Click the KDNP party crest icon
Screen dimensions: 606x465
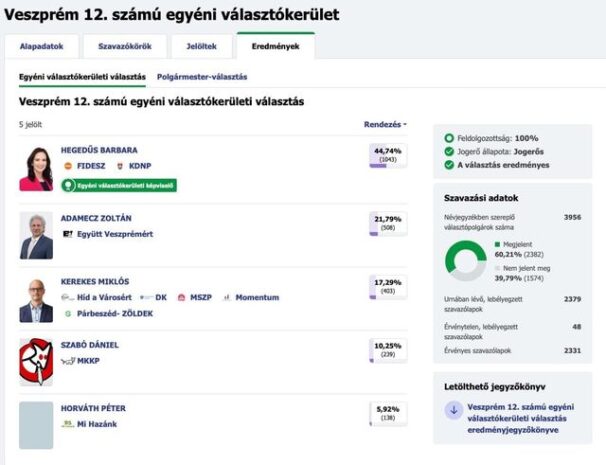click(x=120, y=166)
